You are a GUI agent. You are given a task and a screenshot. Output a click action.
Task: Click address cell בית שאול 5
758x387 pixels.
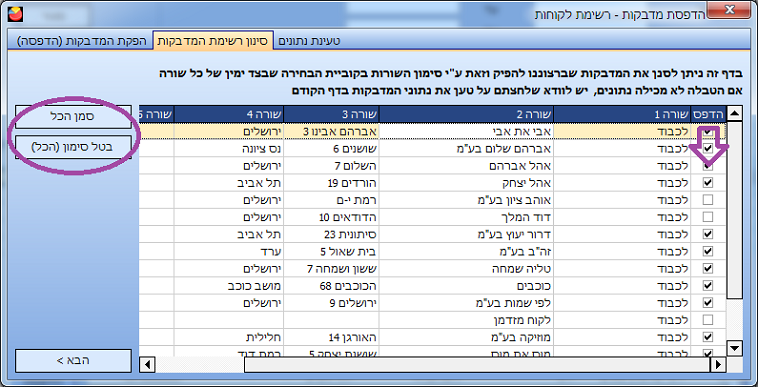(332, 251)
